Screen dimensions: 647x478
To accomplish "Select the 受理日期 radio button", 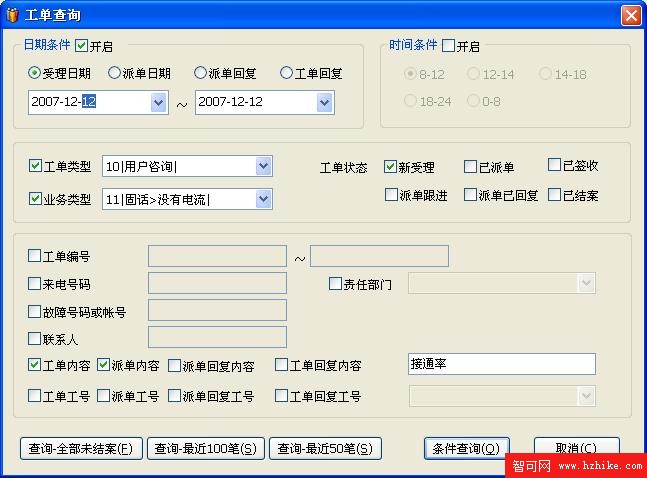I will [34, 73].
